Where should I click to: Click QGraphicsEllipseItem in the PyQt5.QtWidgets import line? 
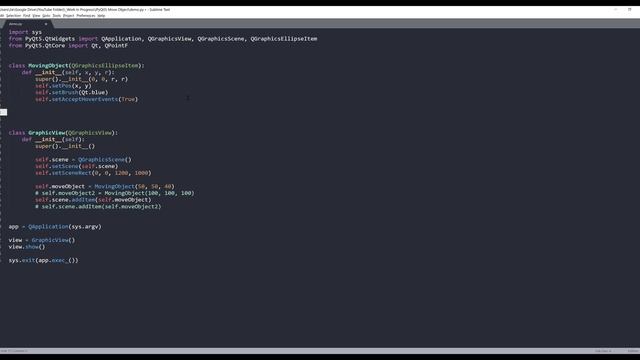[284, 39]
